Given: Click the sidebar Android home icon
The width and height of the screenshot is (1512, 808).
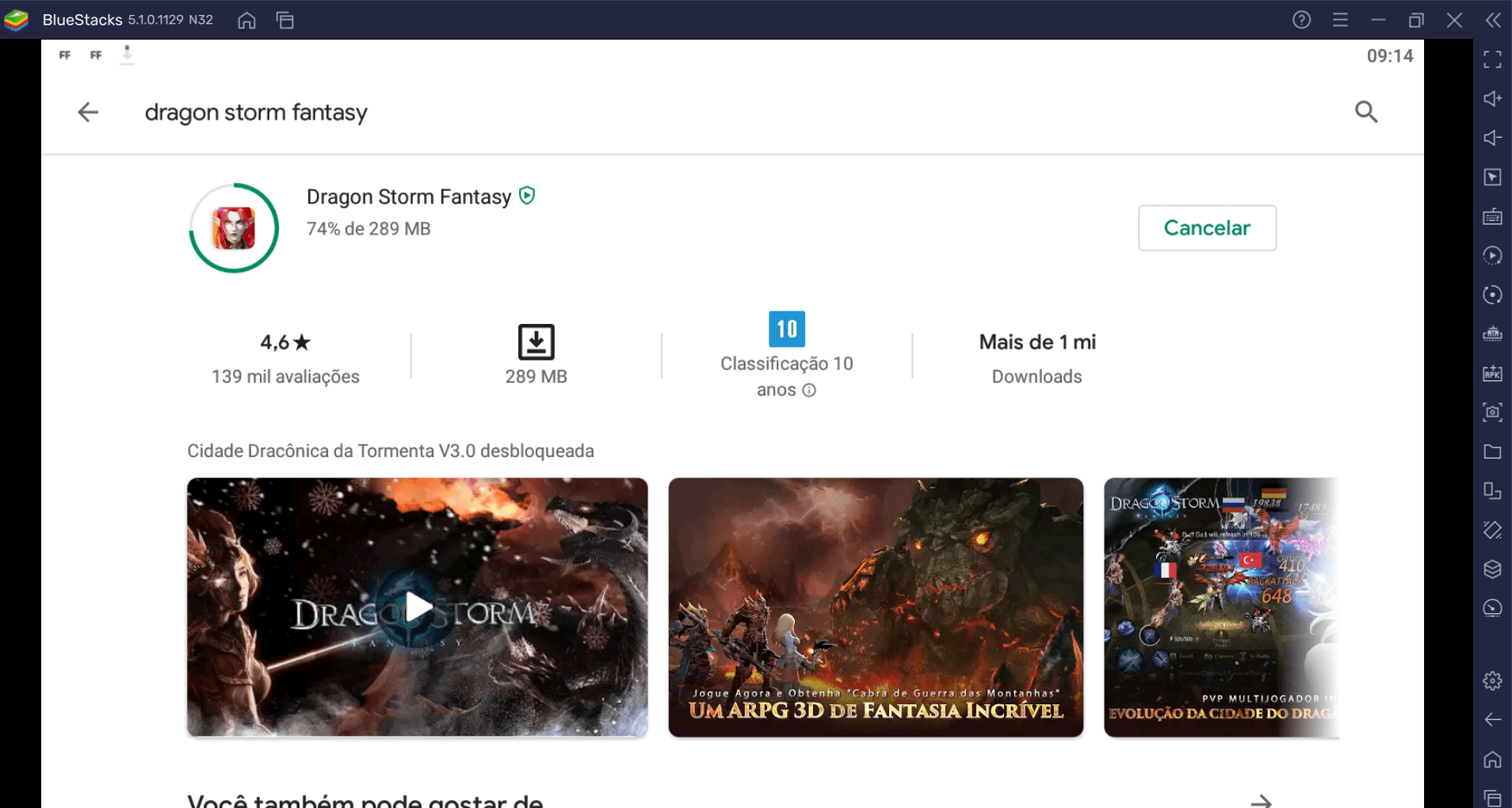Looking at the screenshot, I should pos(1492,759).
